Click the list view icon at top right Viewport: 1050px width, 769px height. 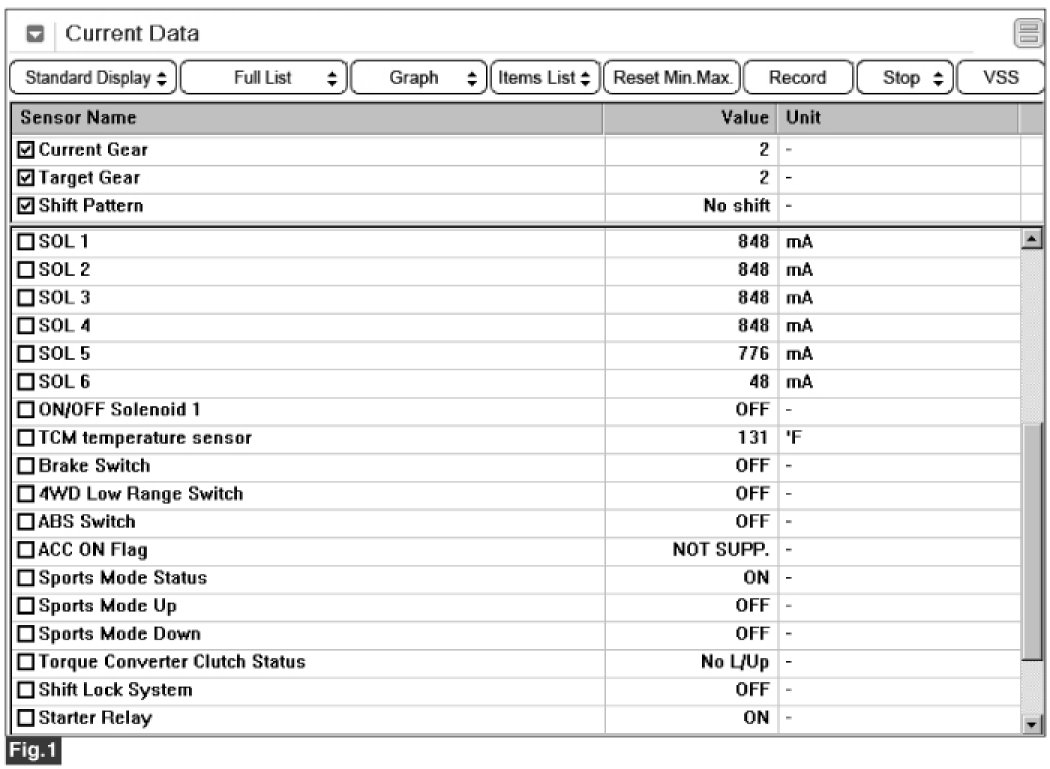pos(1027,34)
